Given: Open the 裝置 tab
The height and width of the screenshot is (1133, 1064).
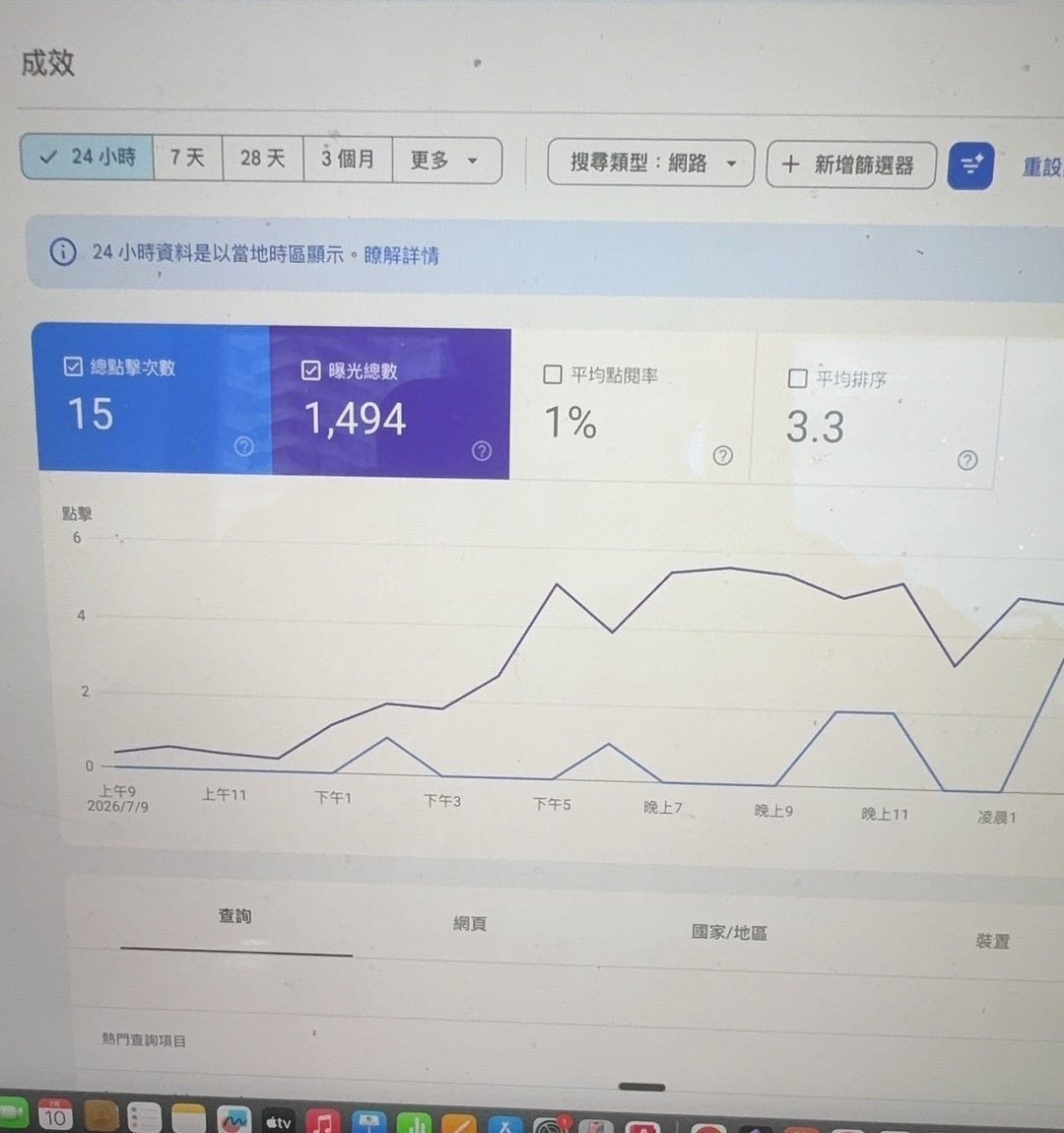Looking at the screenshot, I should pyautogui.click(x=992, y=941).
